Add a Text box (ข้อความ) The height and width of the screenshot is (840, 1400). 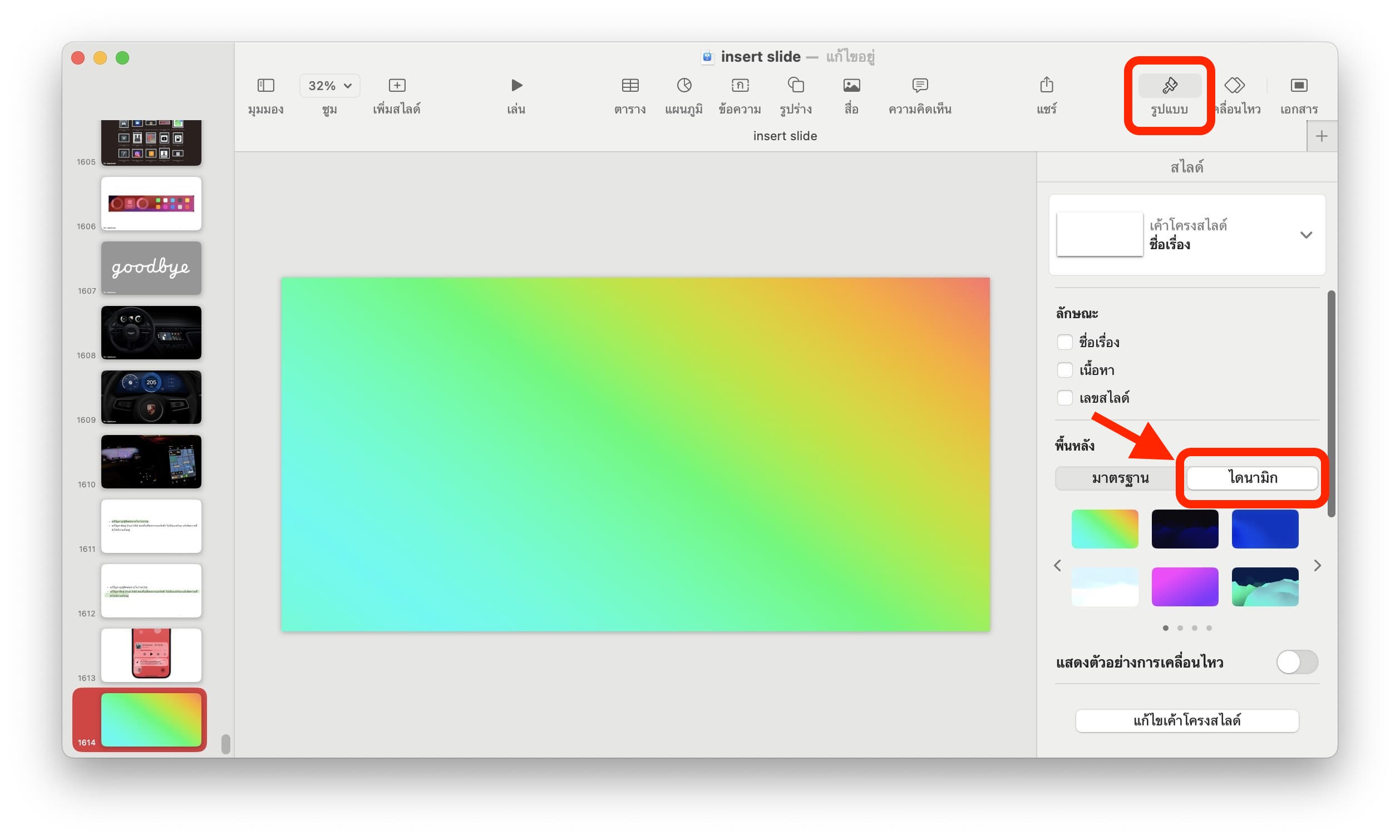(740, 86)
